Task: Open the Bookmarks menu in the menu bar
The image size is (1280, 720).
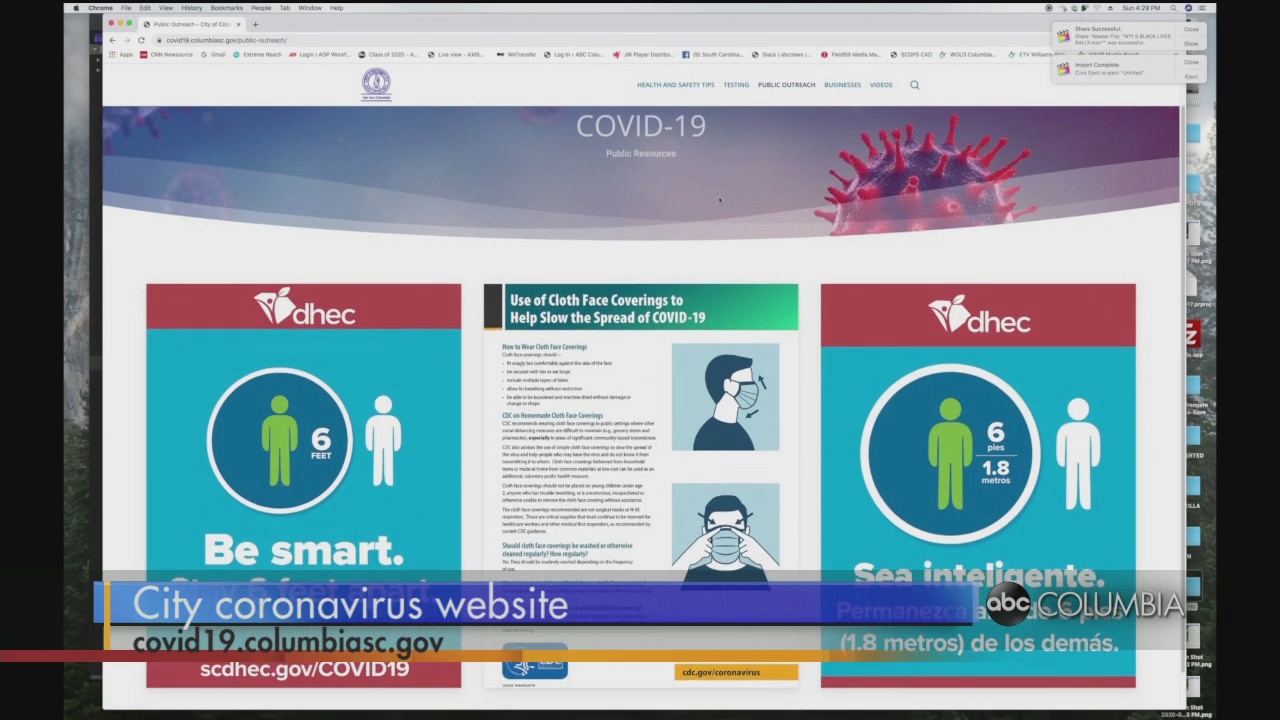Action: click(226, 8)
